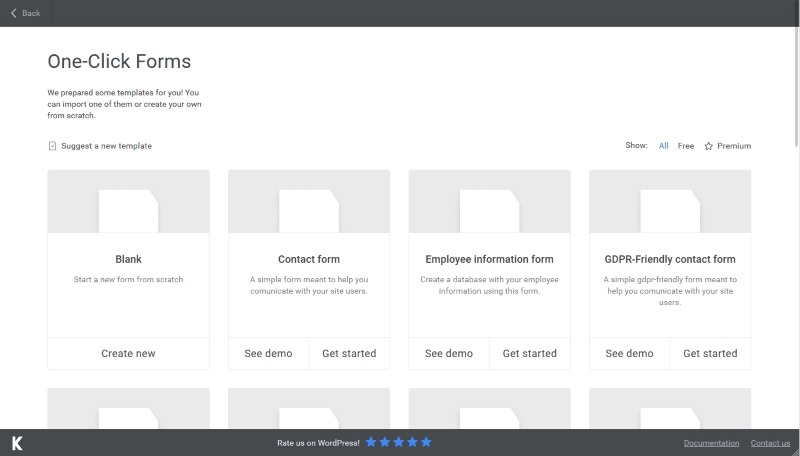800x456 pixels.
Task: Filter templates by Free
Action: tap(686, 146)
